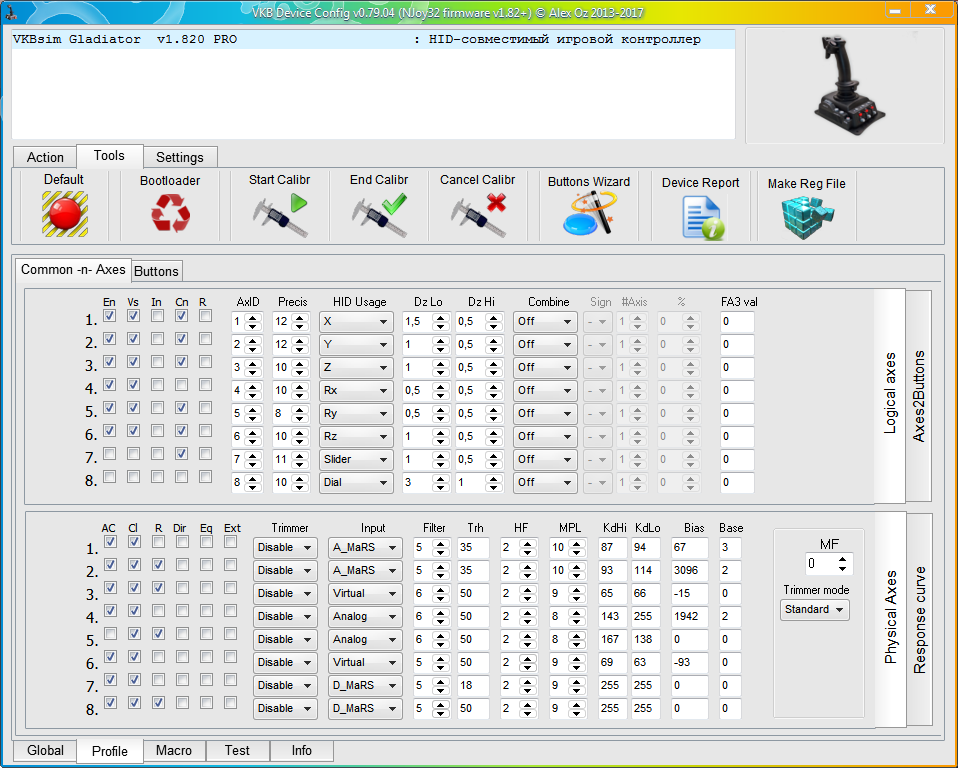The height and width of the screenshot is (768, 958).
Task: Select the VKBsim Gladiator device row
Action: point(373,40)
